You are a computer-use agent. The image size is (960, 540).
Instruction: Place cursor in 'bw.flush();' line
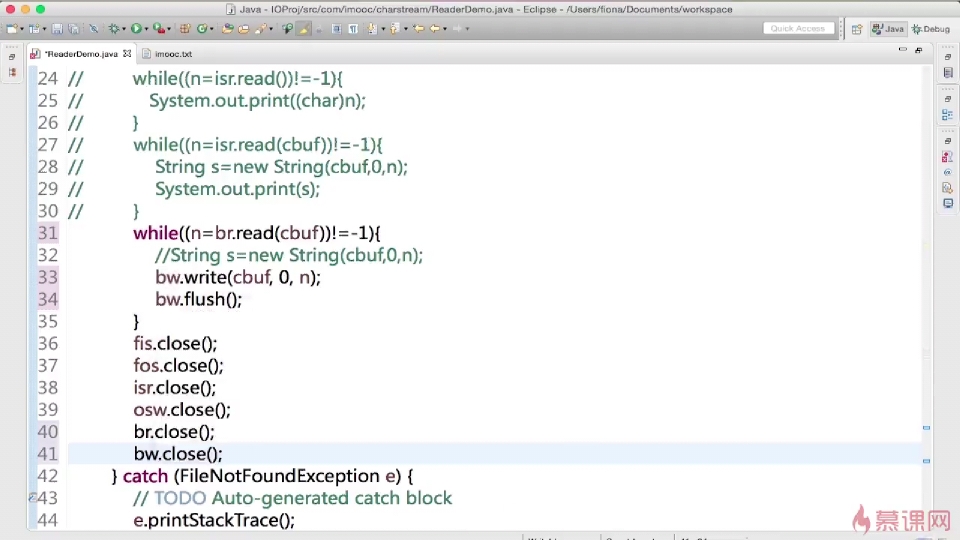[x=198, y=299]
